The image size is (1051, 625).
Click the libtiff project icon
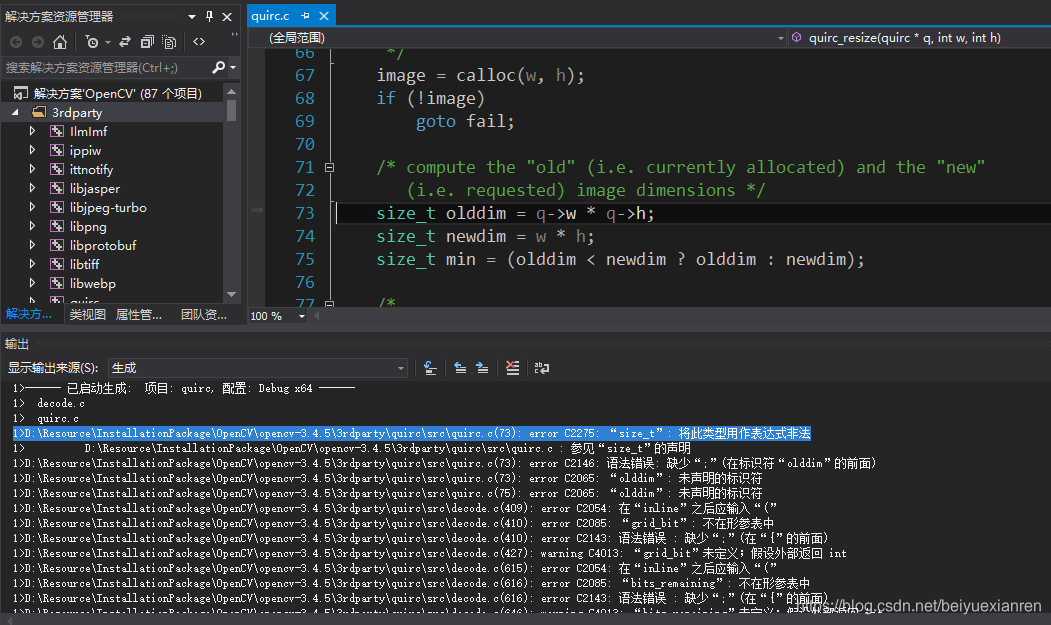(57, 264)
